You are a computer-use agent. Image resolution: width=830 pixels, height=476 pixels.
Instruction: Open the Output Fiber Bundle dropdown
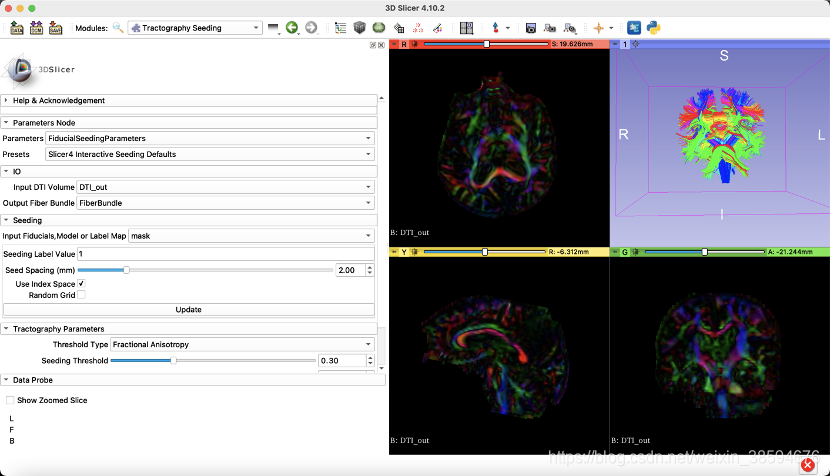tap(225, 203)
